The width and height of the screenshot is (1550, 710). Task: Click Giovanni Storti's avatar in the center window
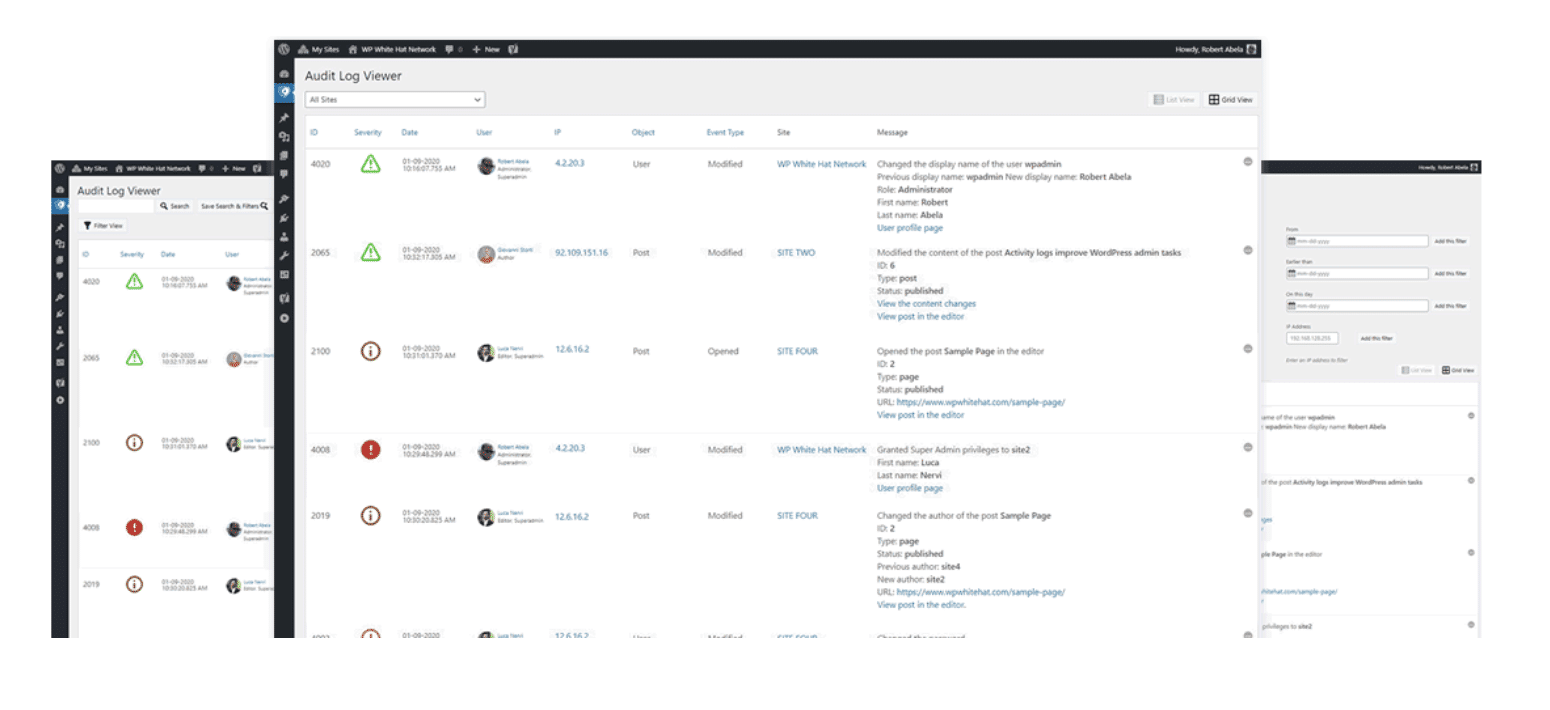(x=486, y=253)
